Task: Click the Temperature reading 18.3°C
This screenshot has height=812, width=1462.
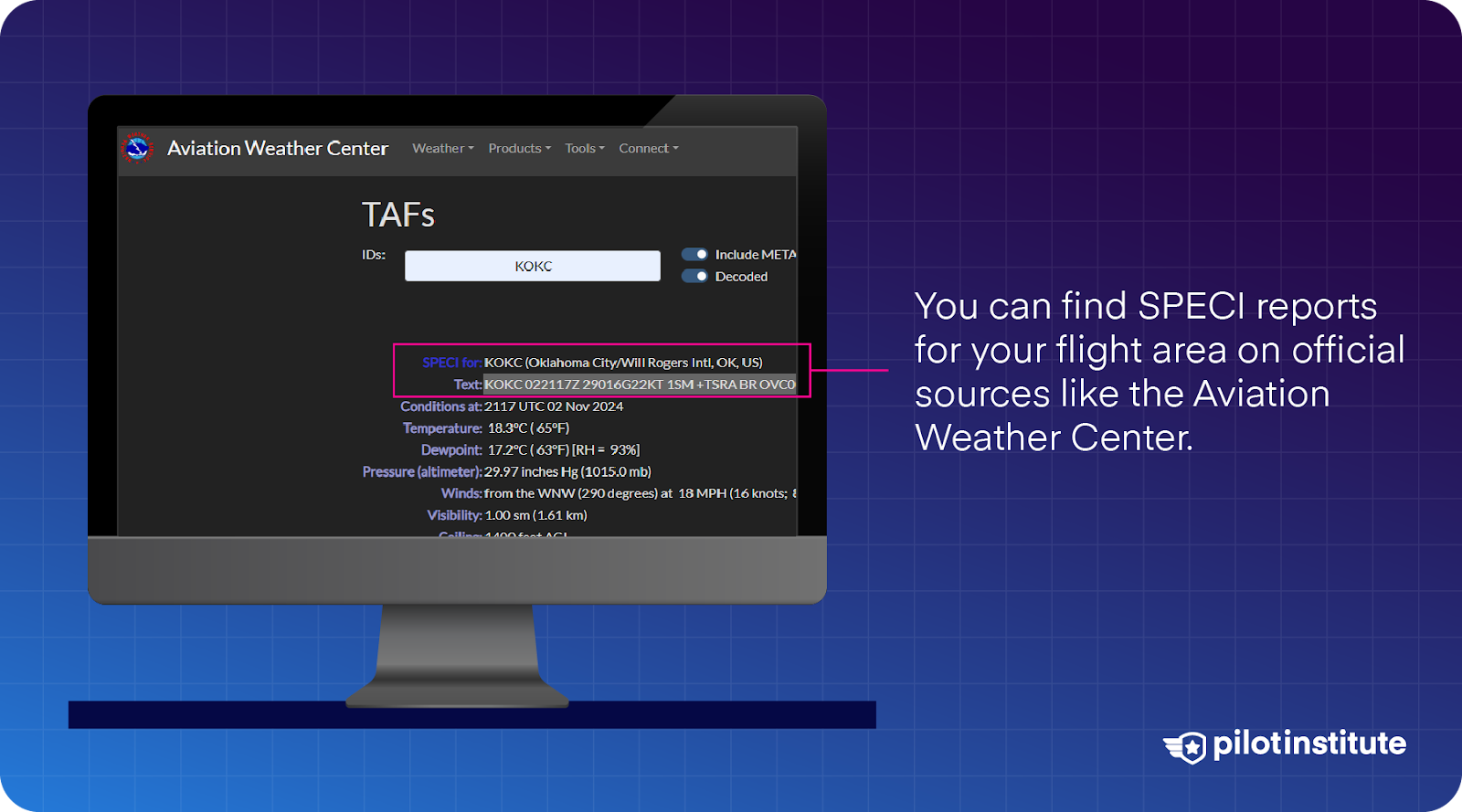Action: pyautogui.click(x=528, y=428)
